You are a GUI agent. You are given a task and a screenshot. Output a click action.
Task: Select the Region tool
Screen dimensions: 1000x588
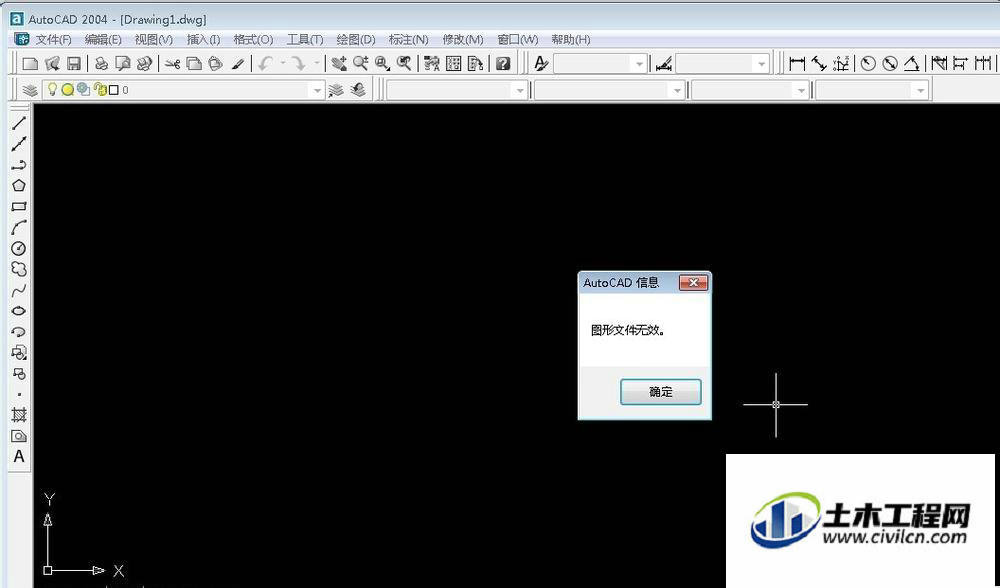click(x=18, y=436)
